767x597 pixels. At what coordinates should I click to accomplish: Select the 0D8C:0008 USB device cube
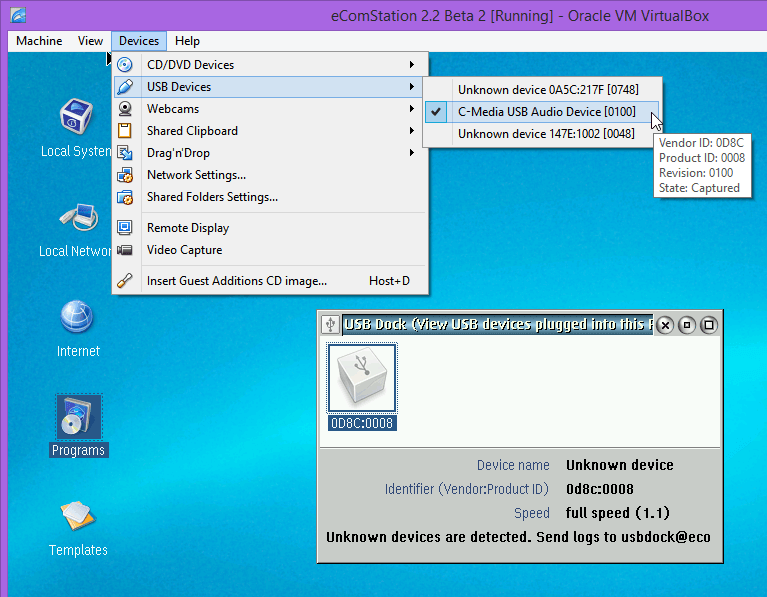(x=362, y=378)
